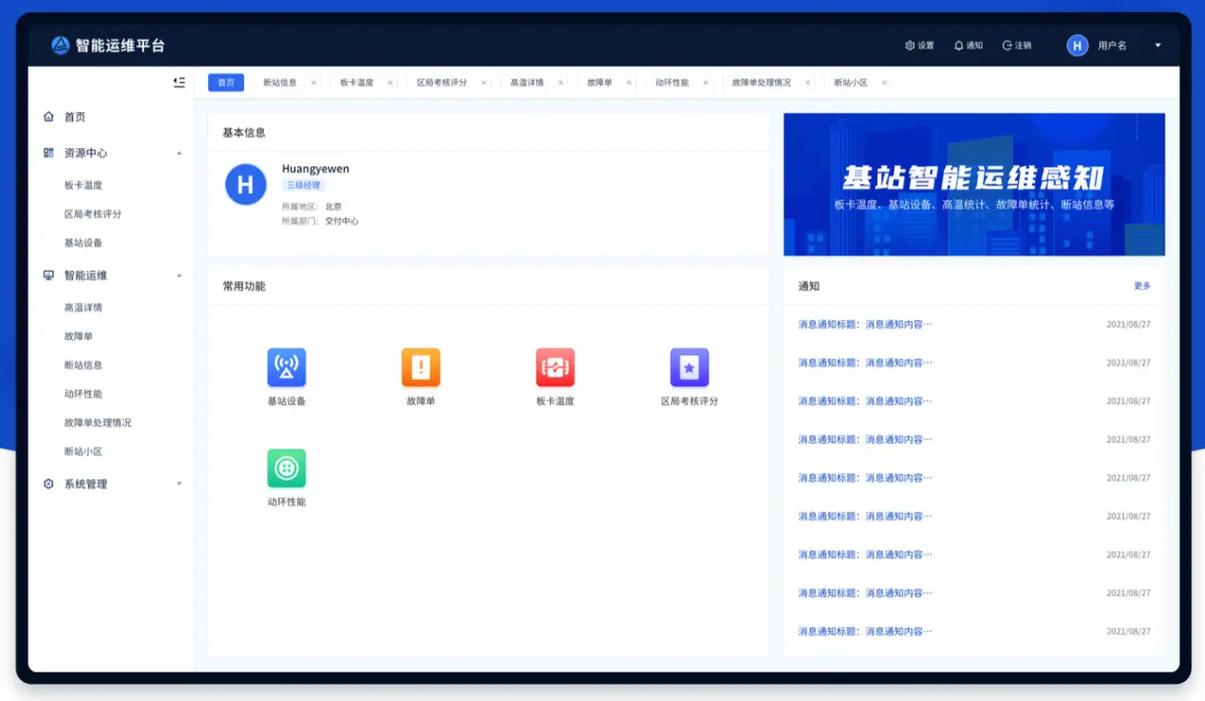Click the 注销 logout icon

[x=1007, y=45]
